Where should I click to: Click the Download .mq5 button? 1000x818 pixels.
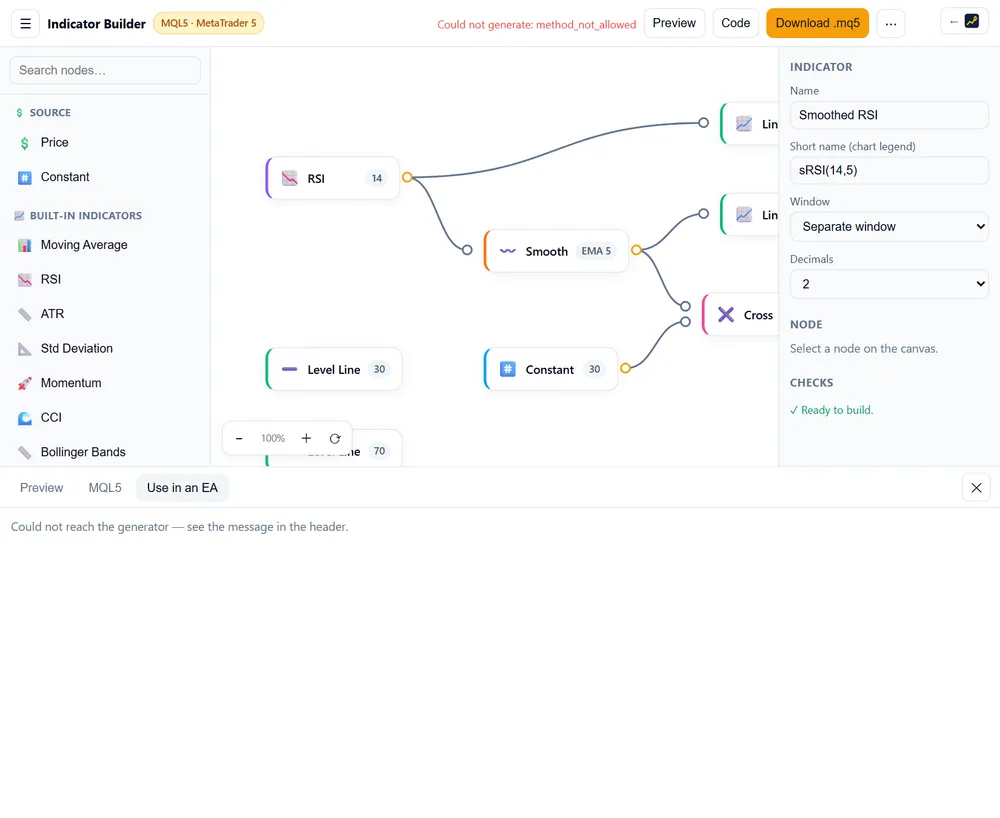pyautogui.click(x=818, y=23)
